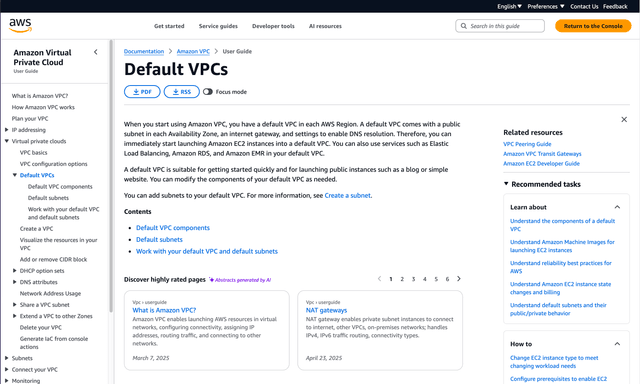Open Work with your default VPC contents link
The height and width of the screenshot is (384, 640).
(207, 251)
